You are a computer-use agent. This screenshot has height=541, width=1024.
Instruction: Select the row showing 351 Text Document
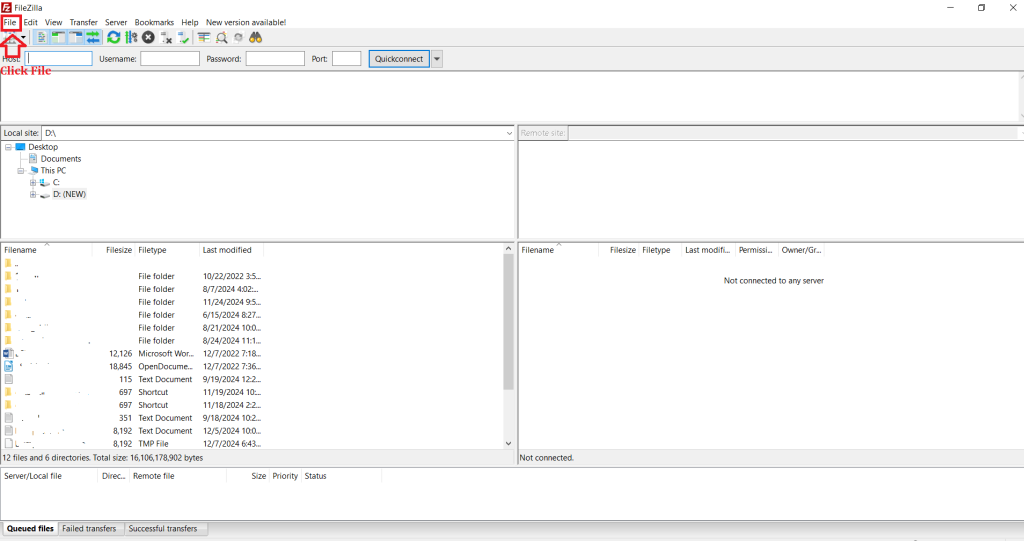tap(133, 418)
